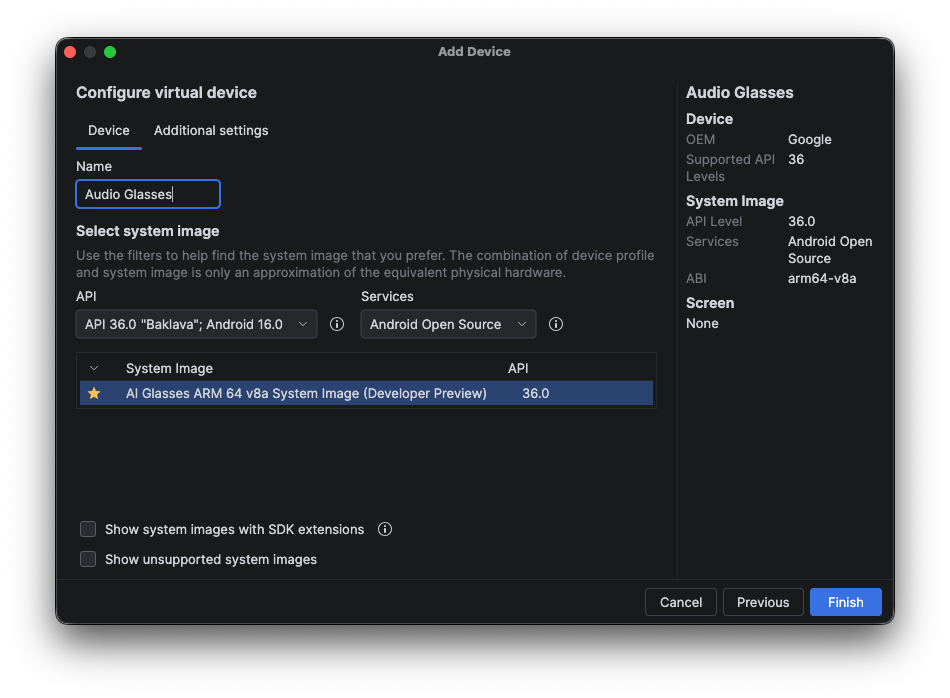Select AI Glasses ARM 64 v8a System Image row
Screen dimensions: 950x698
[366, 393]
